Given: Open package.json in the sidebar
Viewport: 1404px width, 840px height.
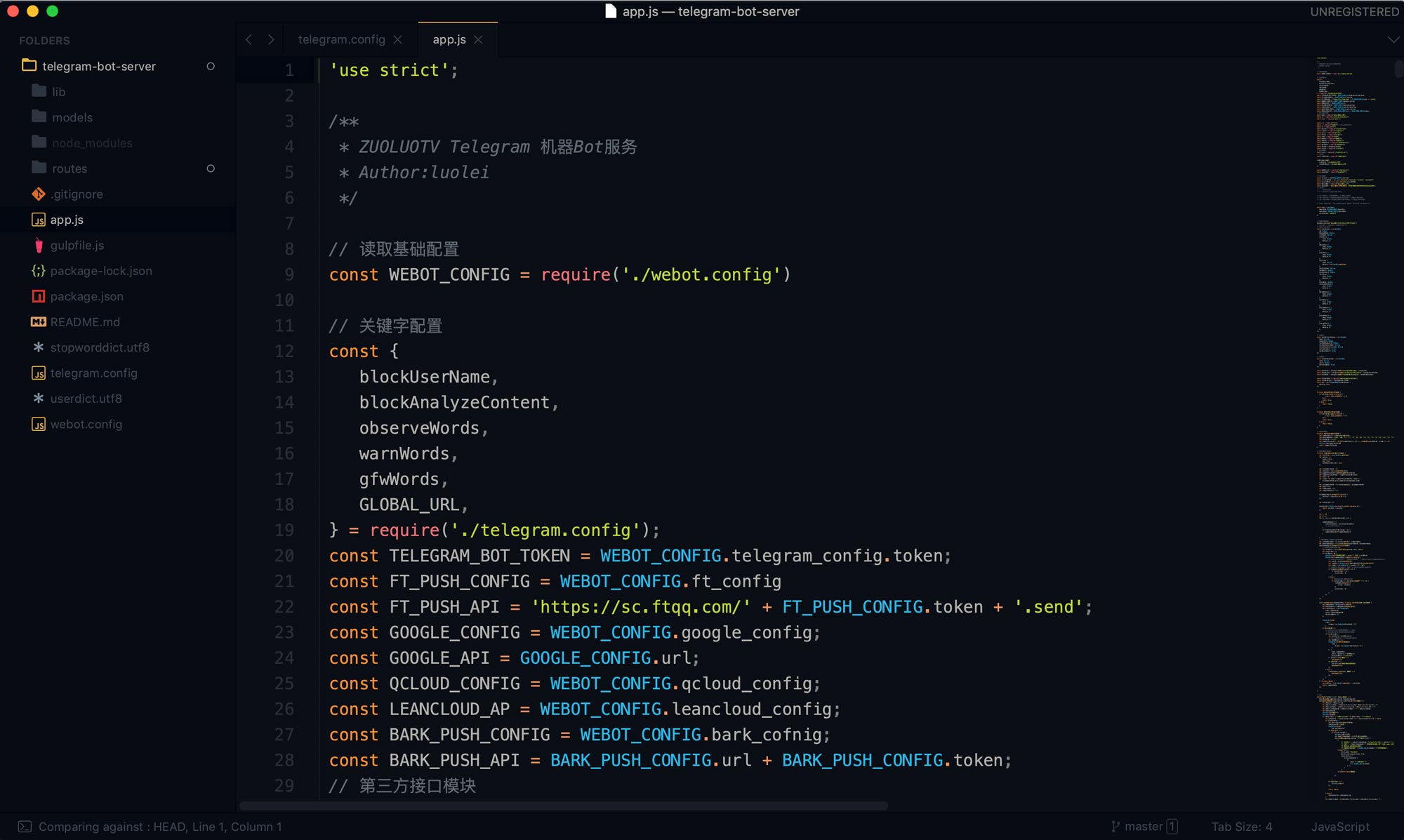Looking at the screenshot, I should click(86, 297).
